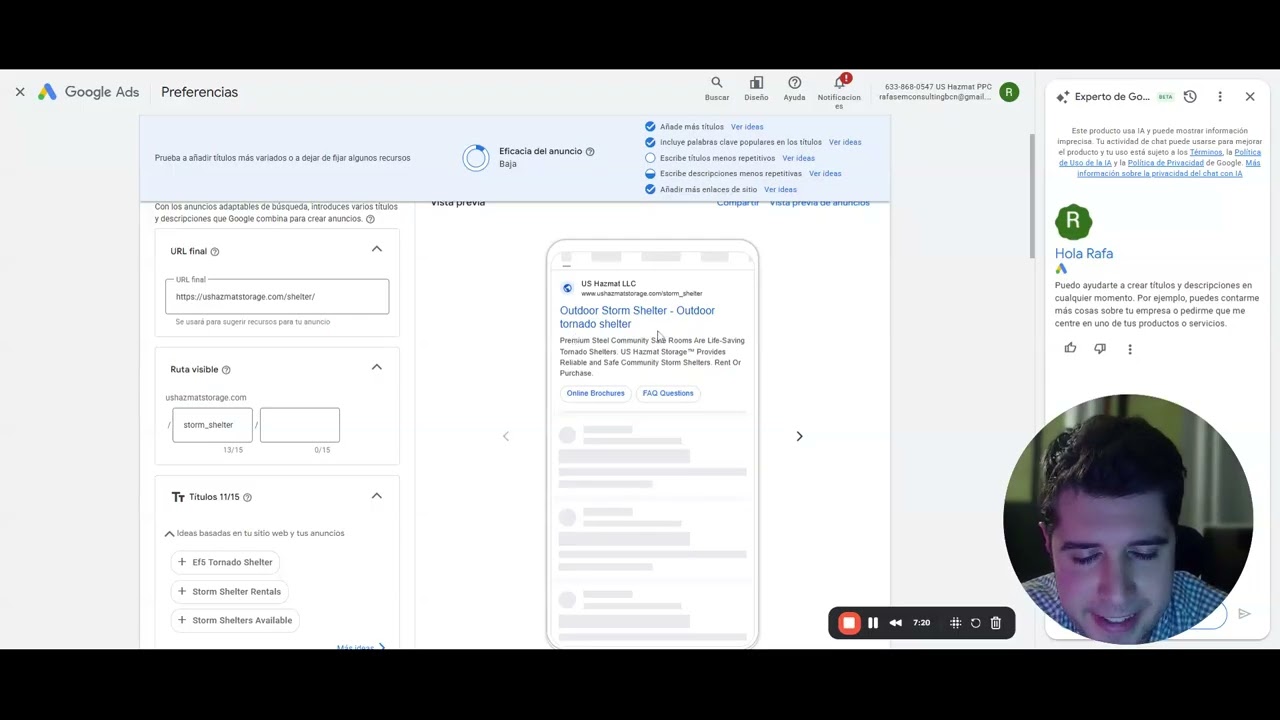
Task: Click the page vertical scrollbar
Action: (1032, 195)
